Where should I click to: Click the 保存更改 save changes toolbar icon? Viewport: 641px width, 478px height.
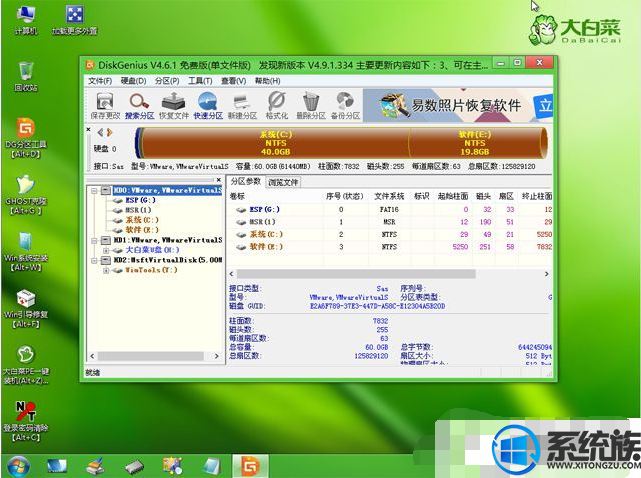click(x=105, y=105)
